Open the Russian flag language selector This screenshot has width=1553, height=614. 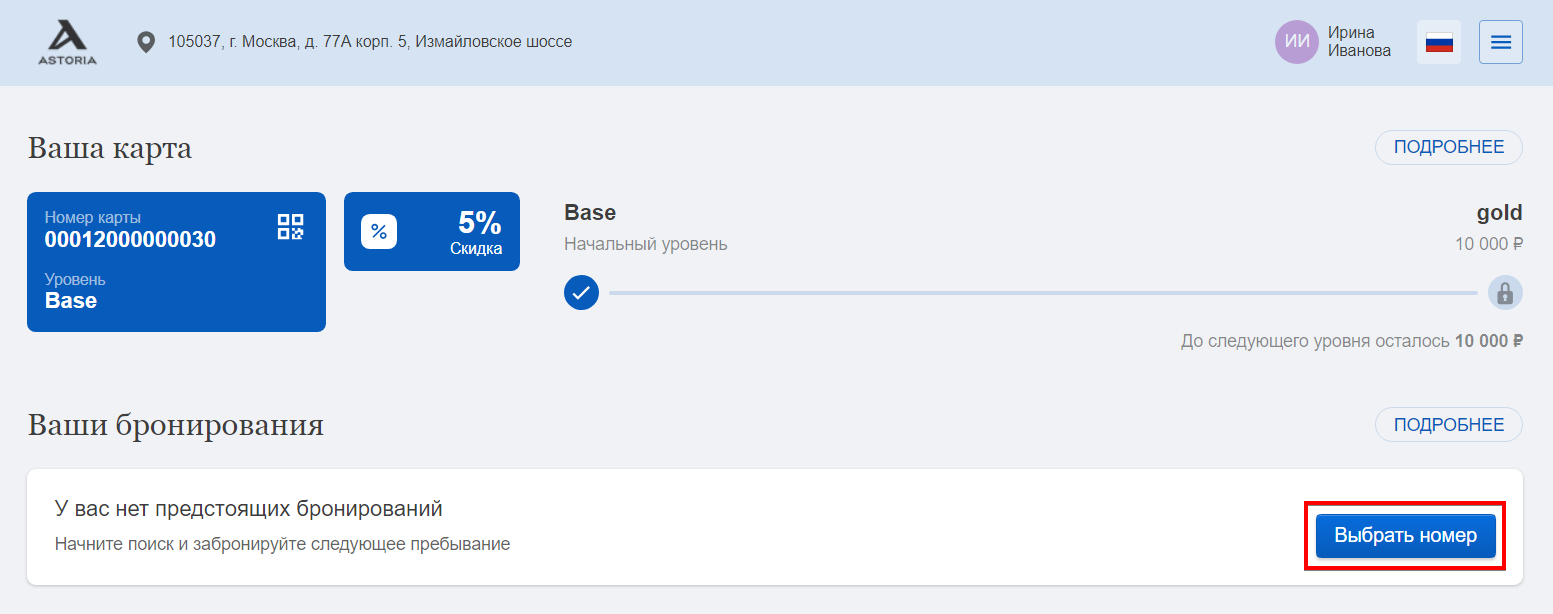[1439, 42]
